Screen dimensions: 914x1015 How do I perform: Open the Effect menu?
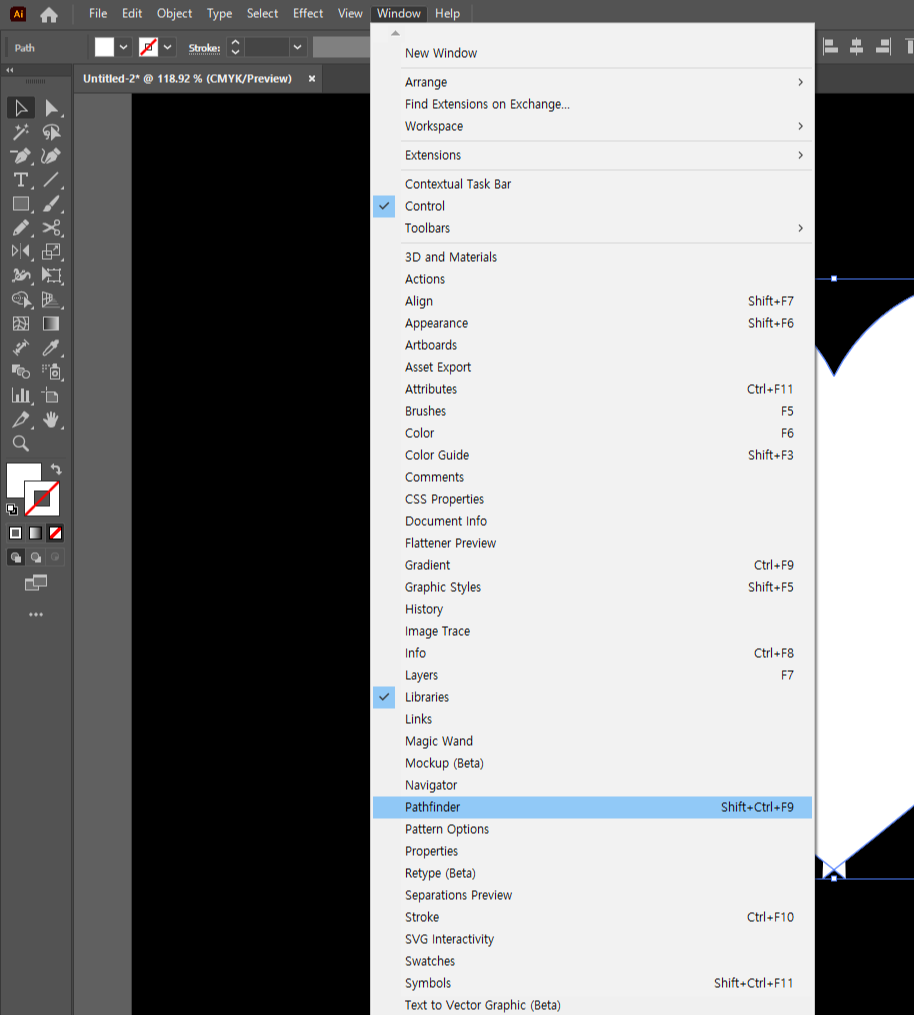click(308, 14)
